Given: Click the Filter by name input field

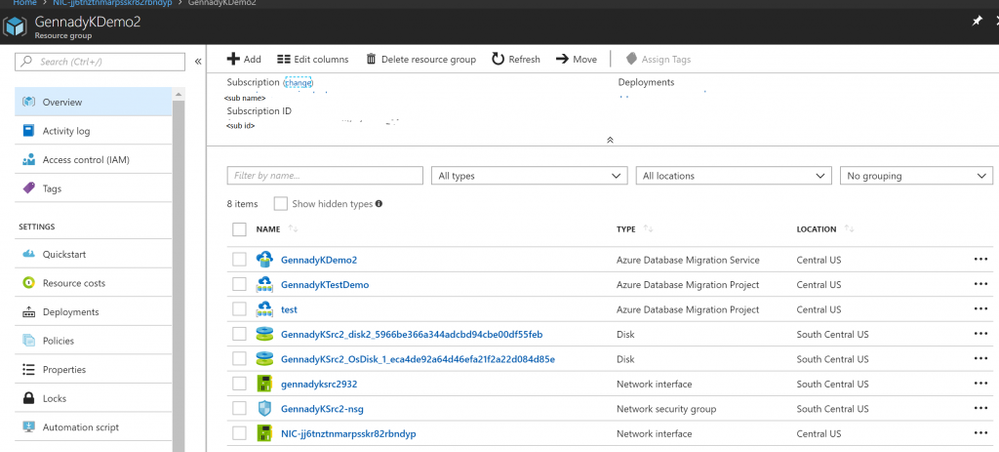Looking at the screenshot, I should coord(324,176).
